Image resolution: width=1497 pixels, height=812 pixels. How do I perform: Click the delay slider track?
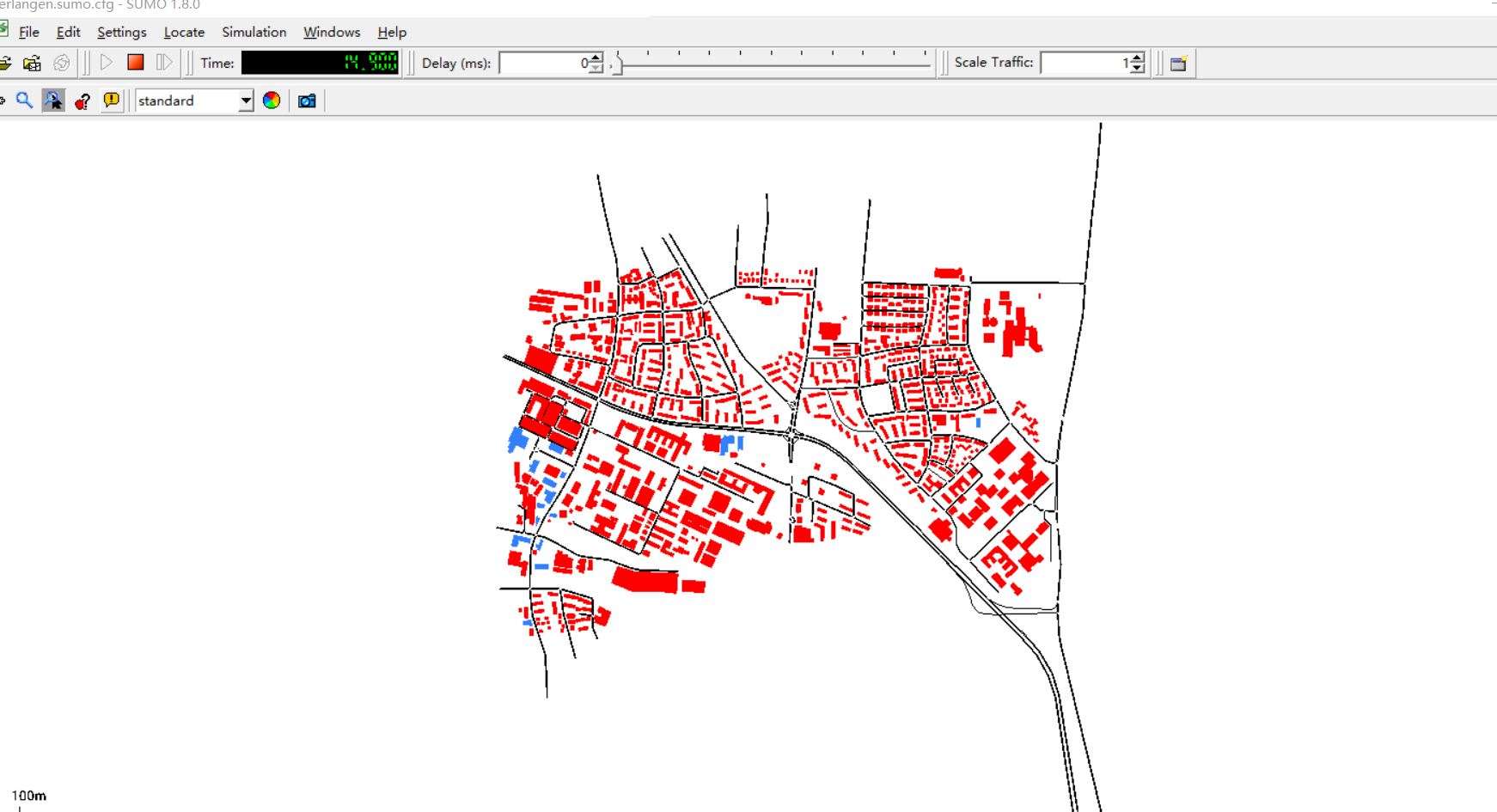point(773,64)
